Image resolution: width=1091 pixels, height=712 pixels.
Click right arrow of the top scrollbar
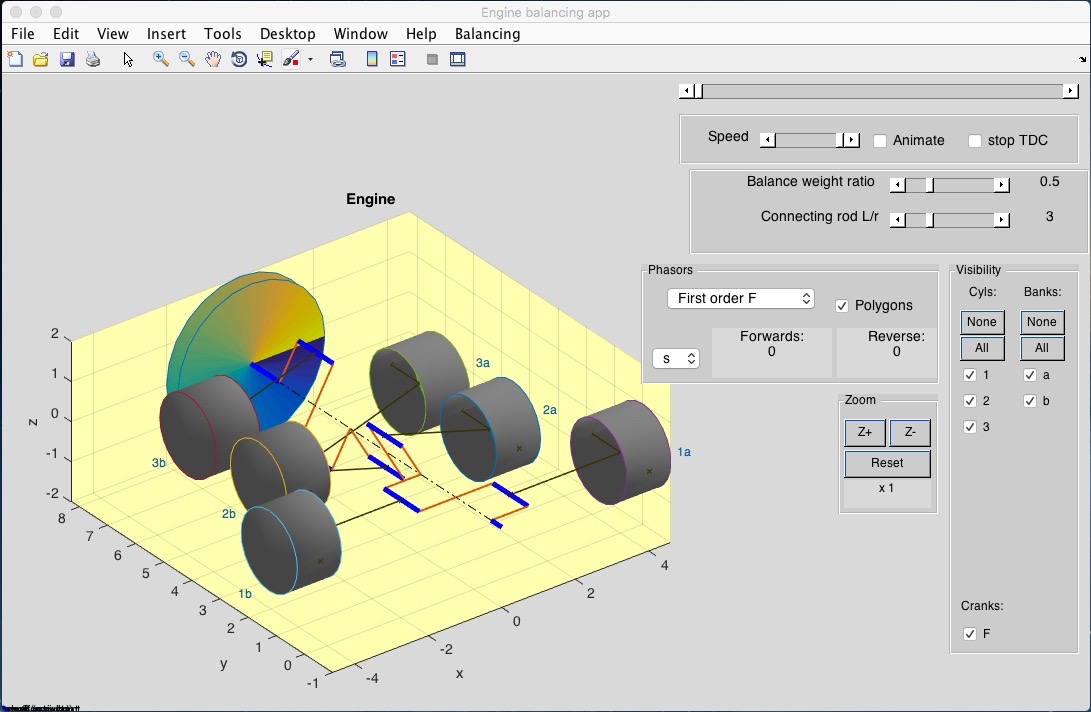(x=1070, y=91)
